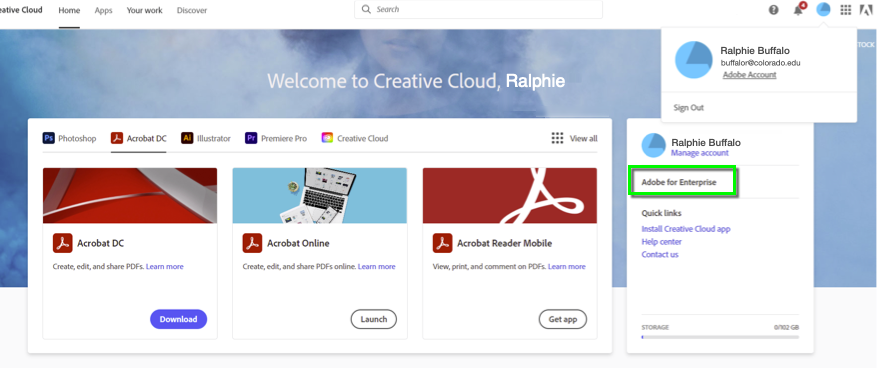Select the Photoshop app tab
The width and height of the screenshot is (877, 368).
69,138
